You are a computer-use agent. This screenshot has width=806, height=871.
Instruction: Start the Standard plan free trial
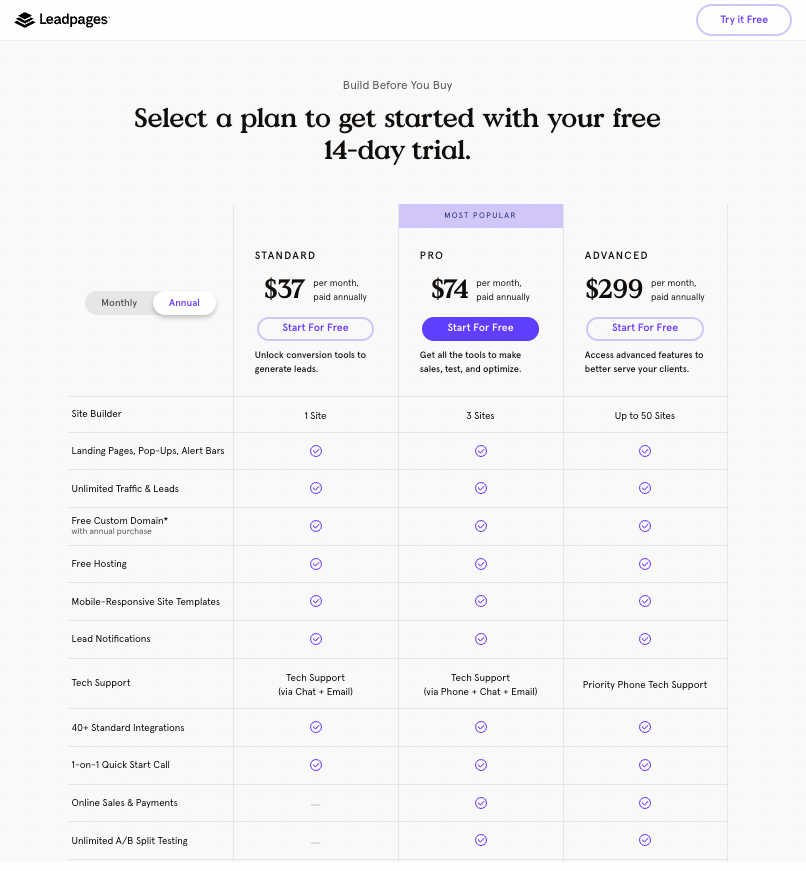click(315, 328)
